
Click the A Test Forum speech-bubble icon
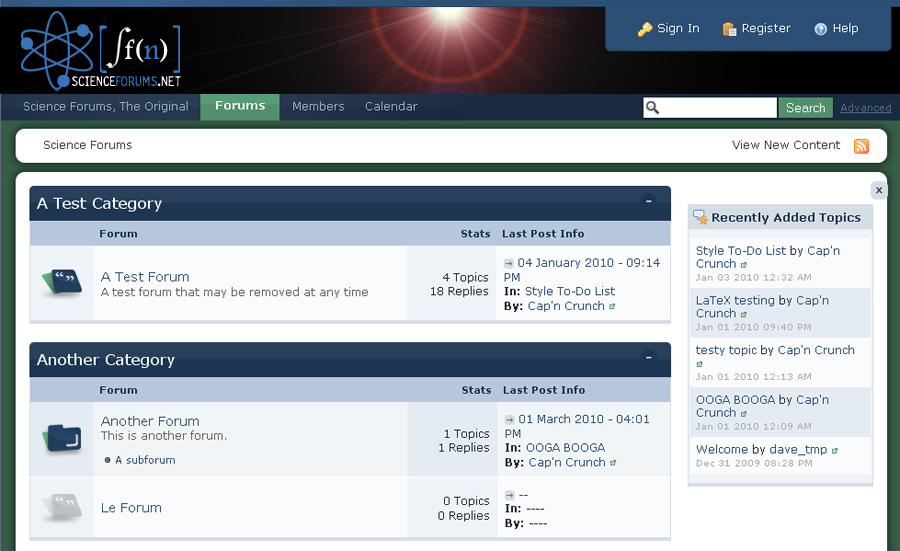[62, 282]
